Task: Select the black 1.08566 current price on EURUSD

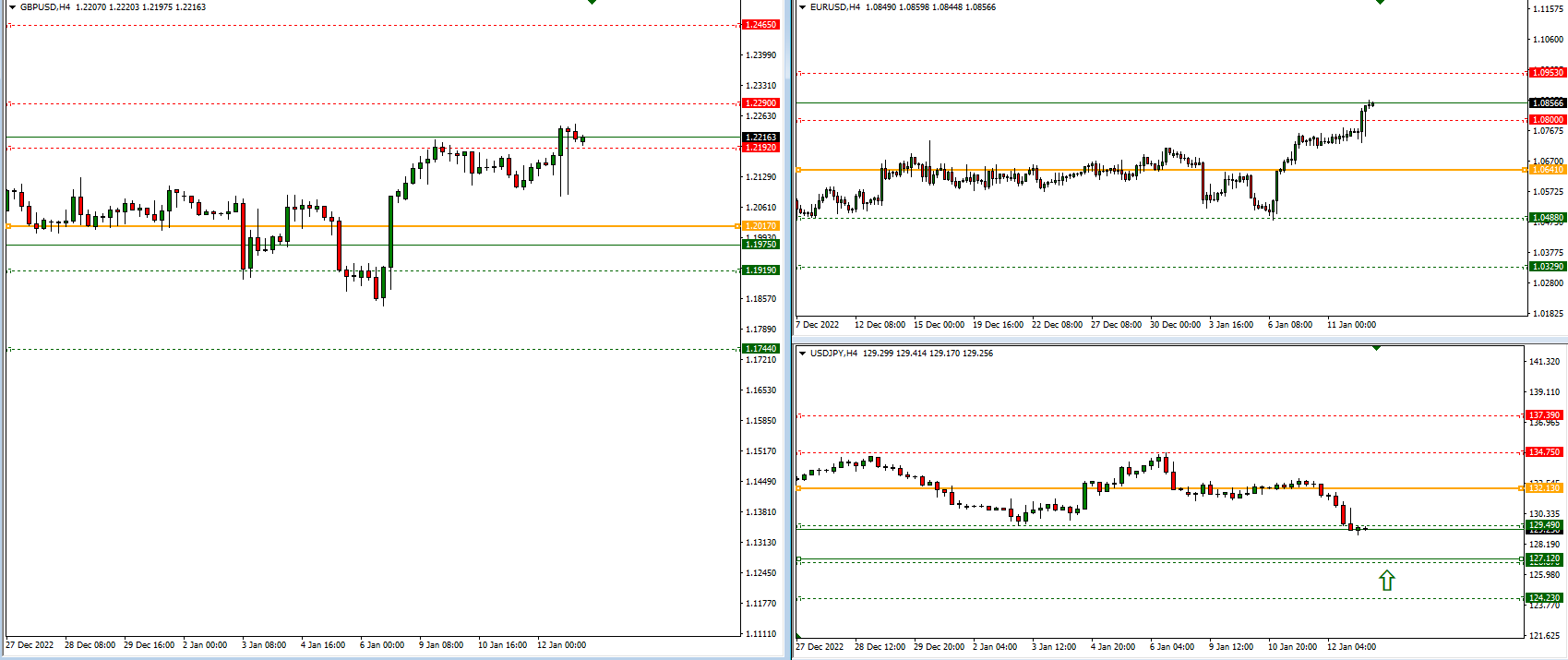Action: pos(1548,103)
